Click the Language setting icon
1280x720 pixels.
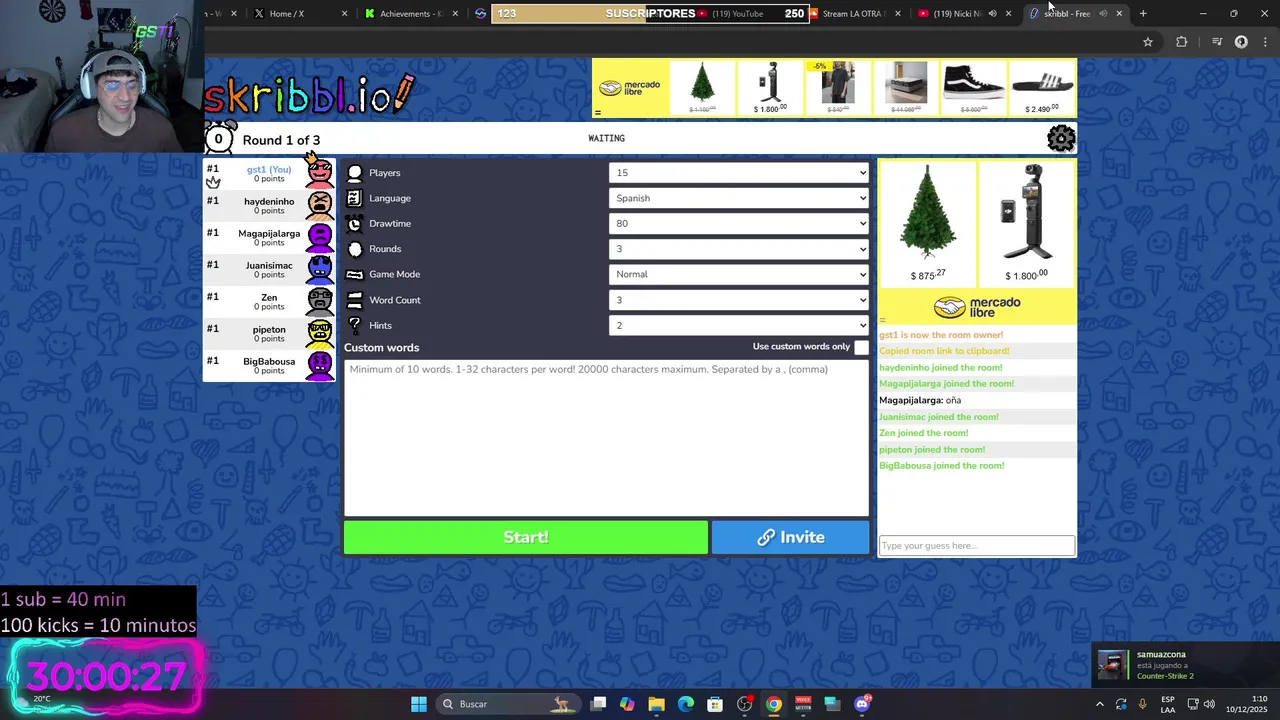point(354,198)
